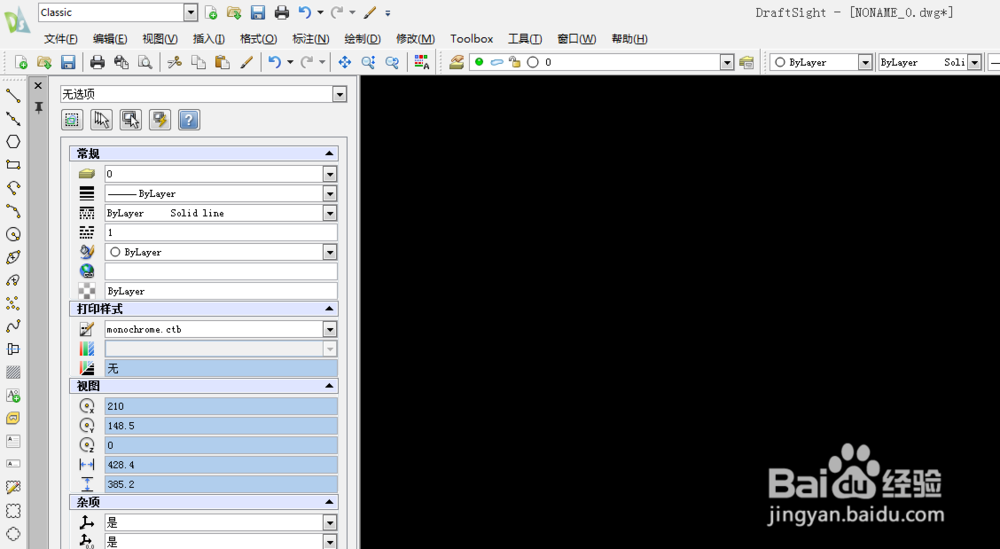The height and width of the screenshot is (549, 1000).
Task: Click the transparency ByLayer field
Action: pyautogui.click(x=221, y=291)
